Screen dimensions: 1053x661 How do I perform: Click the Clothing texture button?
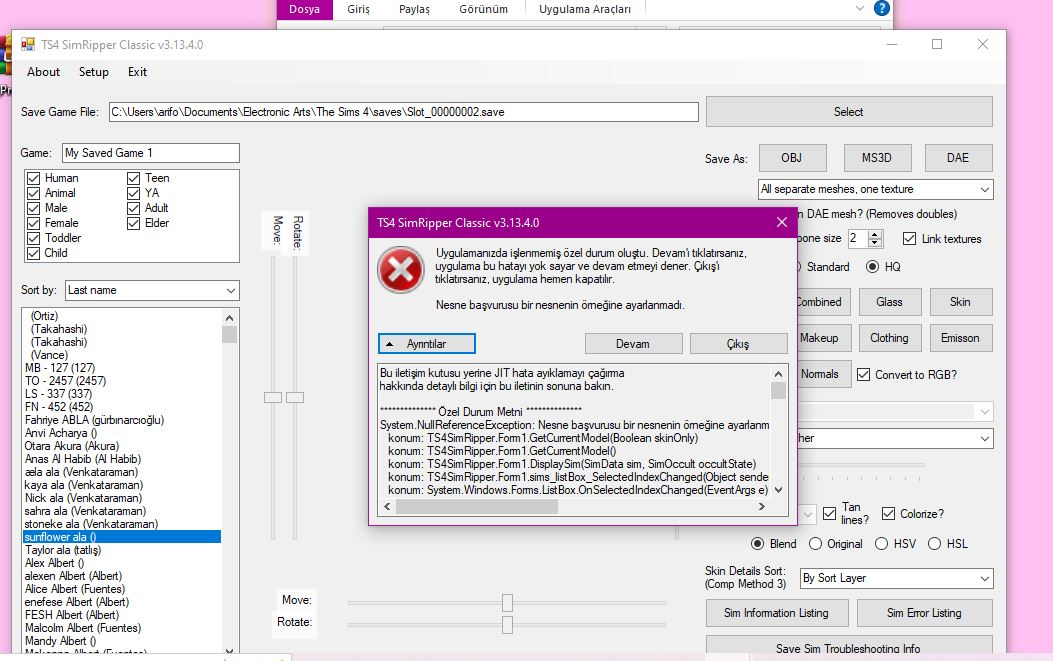click(889, 338)
